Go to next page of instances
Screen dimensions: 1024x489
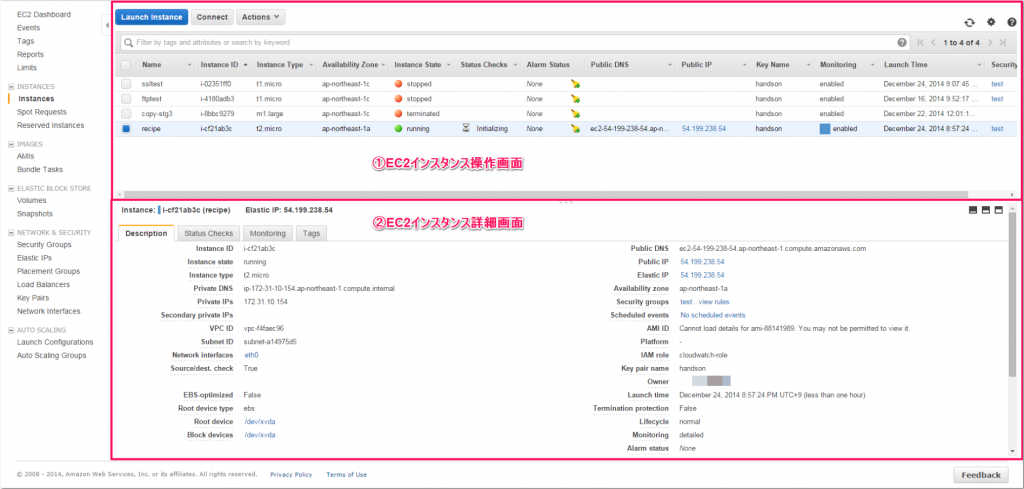[990, 42]
